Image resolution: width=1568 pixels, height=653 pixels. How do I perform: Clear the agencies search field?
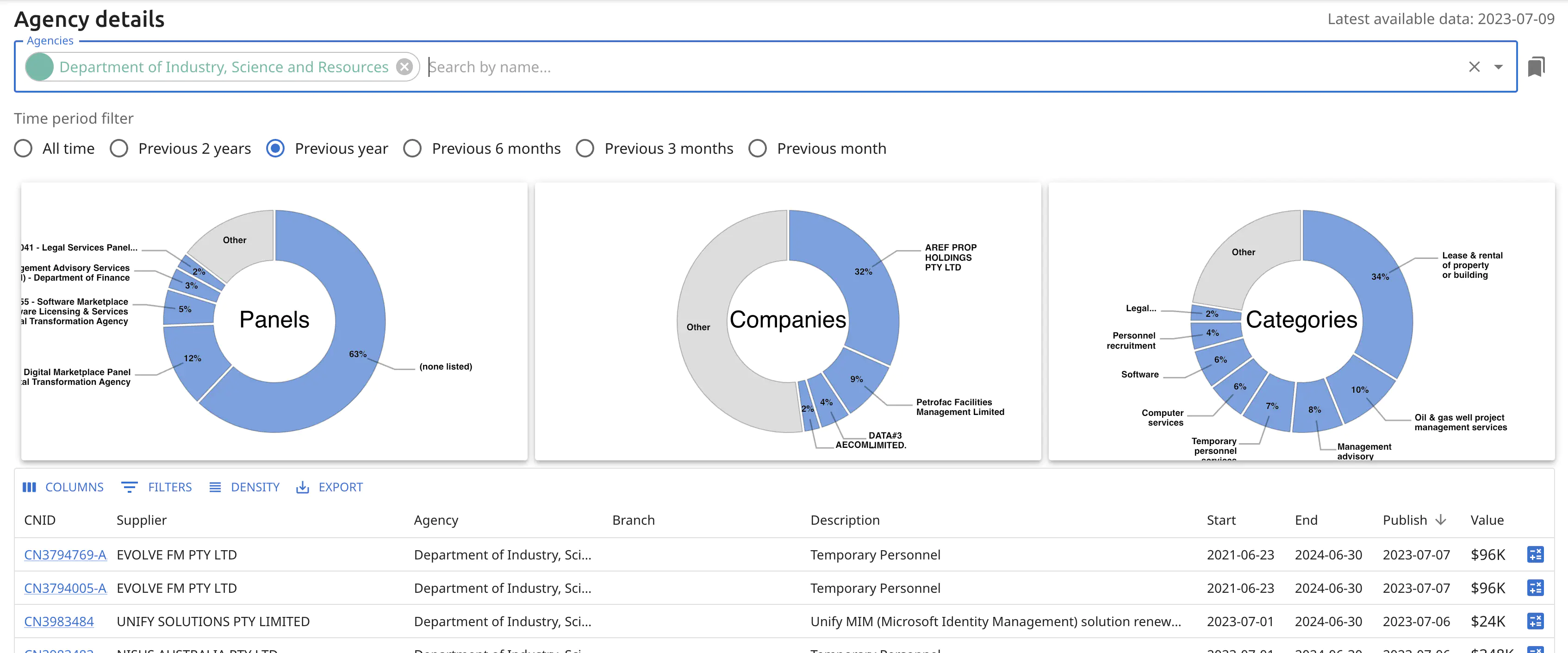[x=1474, y=66]
